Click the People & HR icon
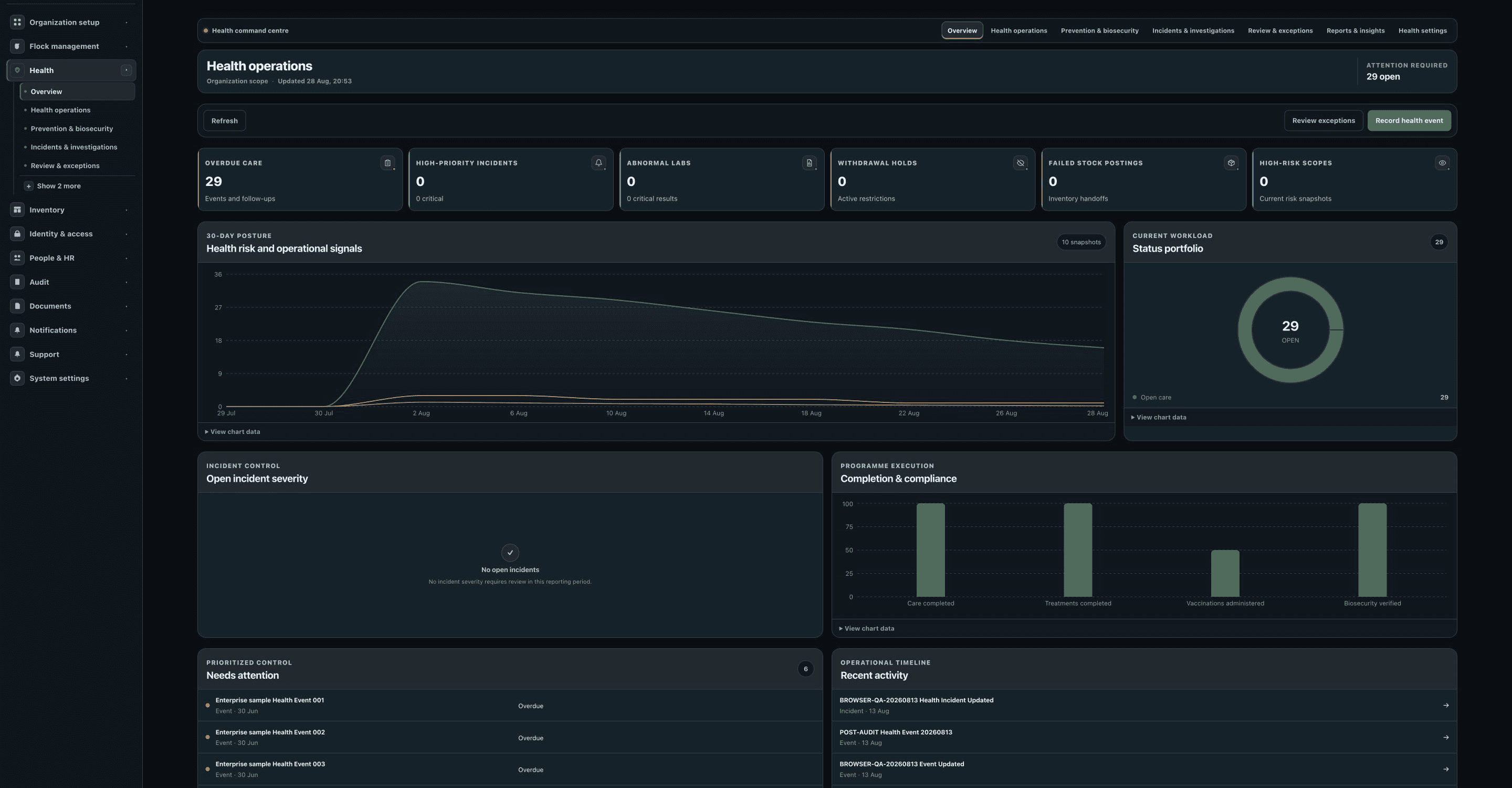1512x788 pixels. click(x=17, y=258)
